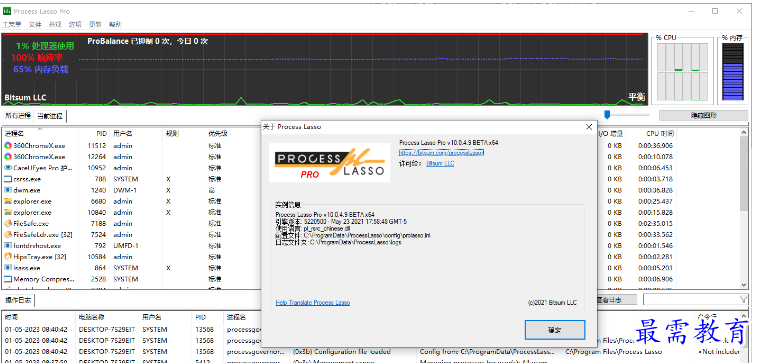Click down arrow of process list scrollbar
This screenshot has height=363, width=757.
[x=744, y=284]
